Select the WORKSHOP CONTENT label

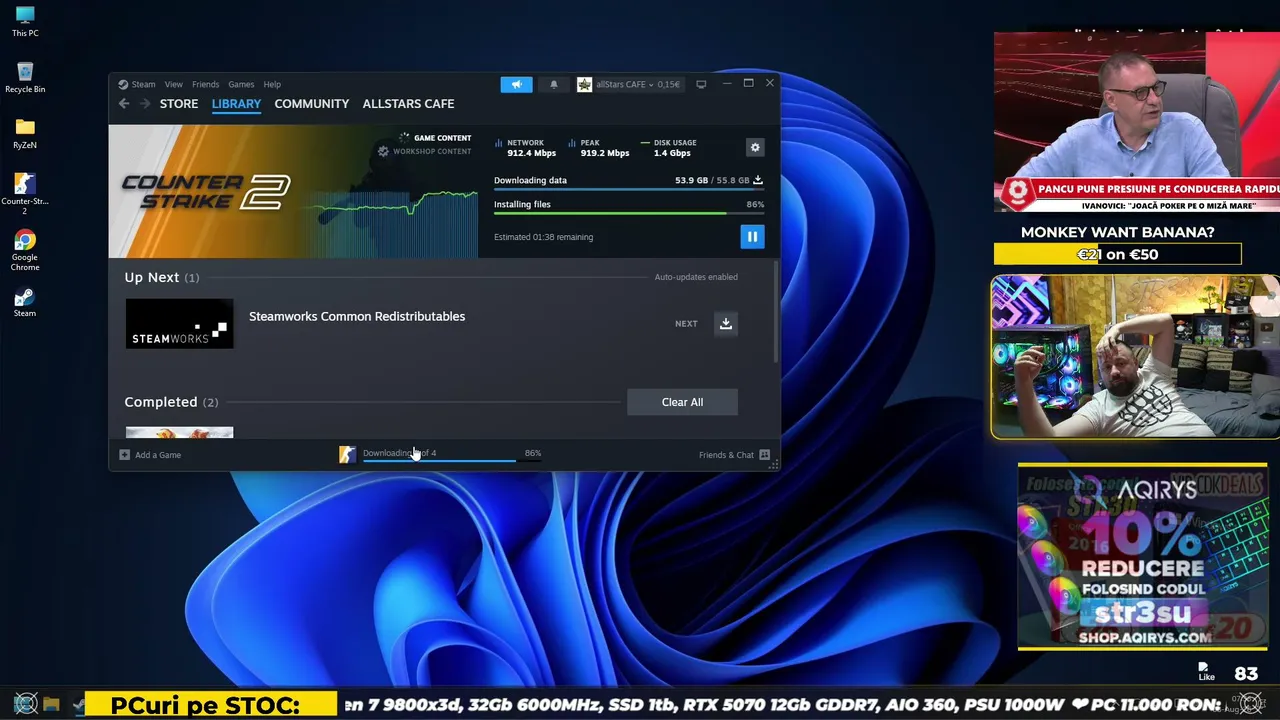coord(432,151)
